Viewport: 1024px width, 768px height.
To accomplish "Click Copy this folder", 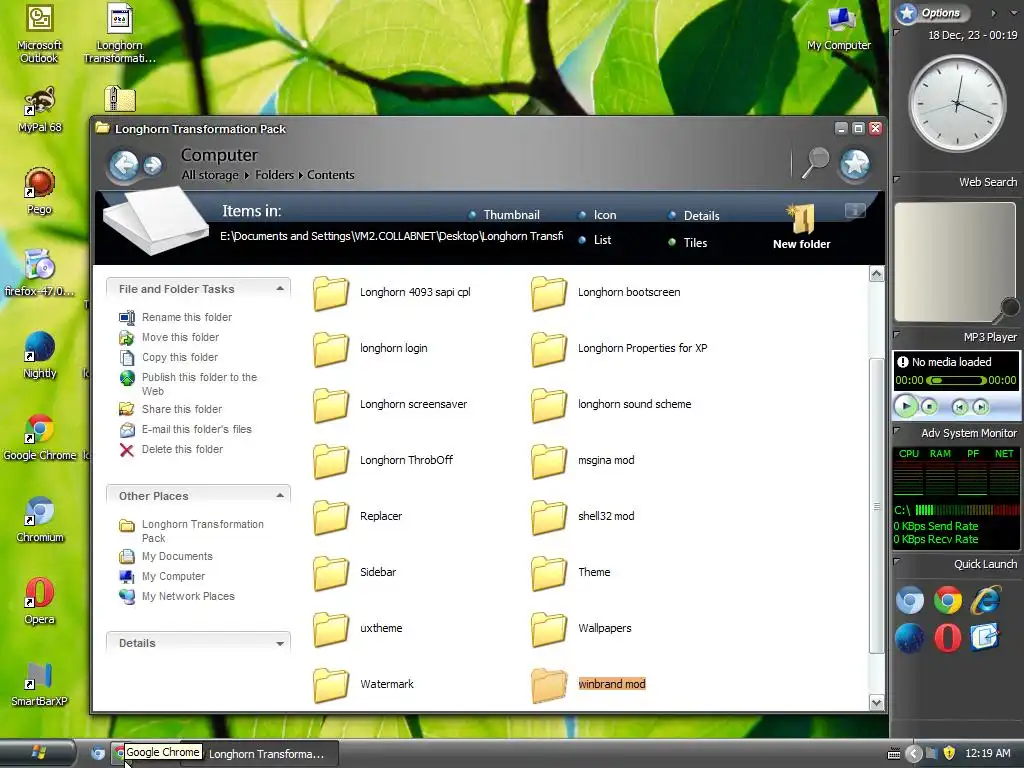I will point(168,357).
